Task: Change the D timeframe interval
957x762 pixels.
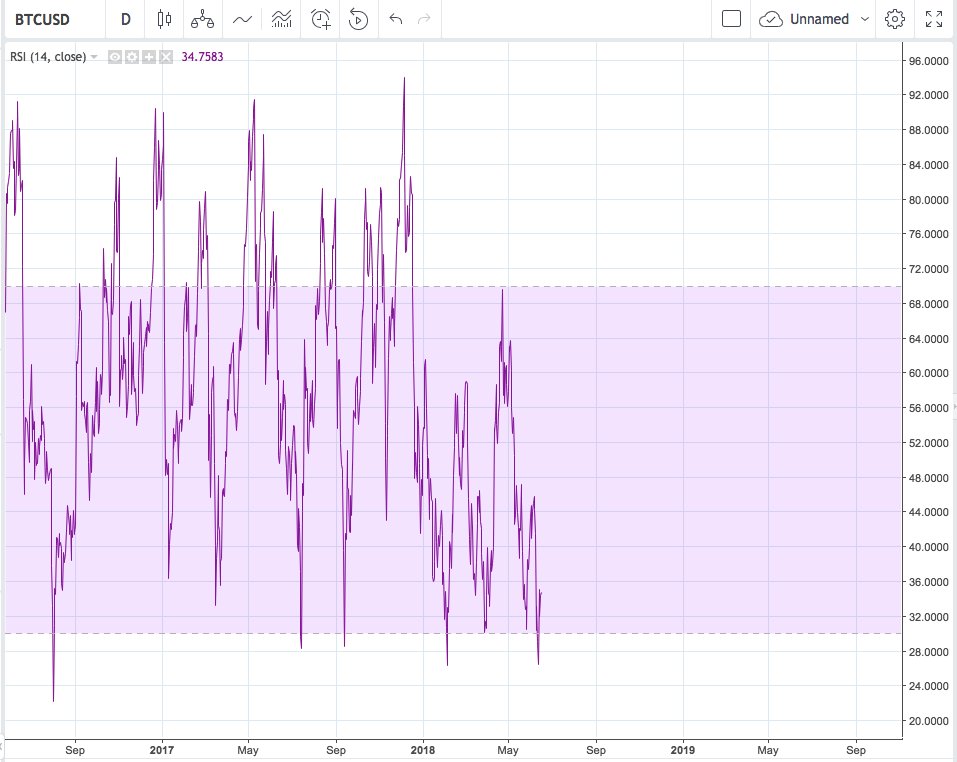Action: 126,20
